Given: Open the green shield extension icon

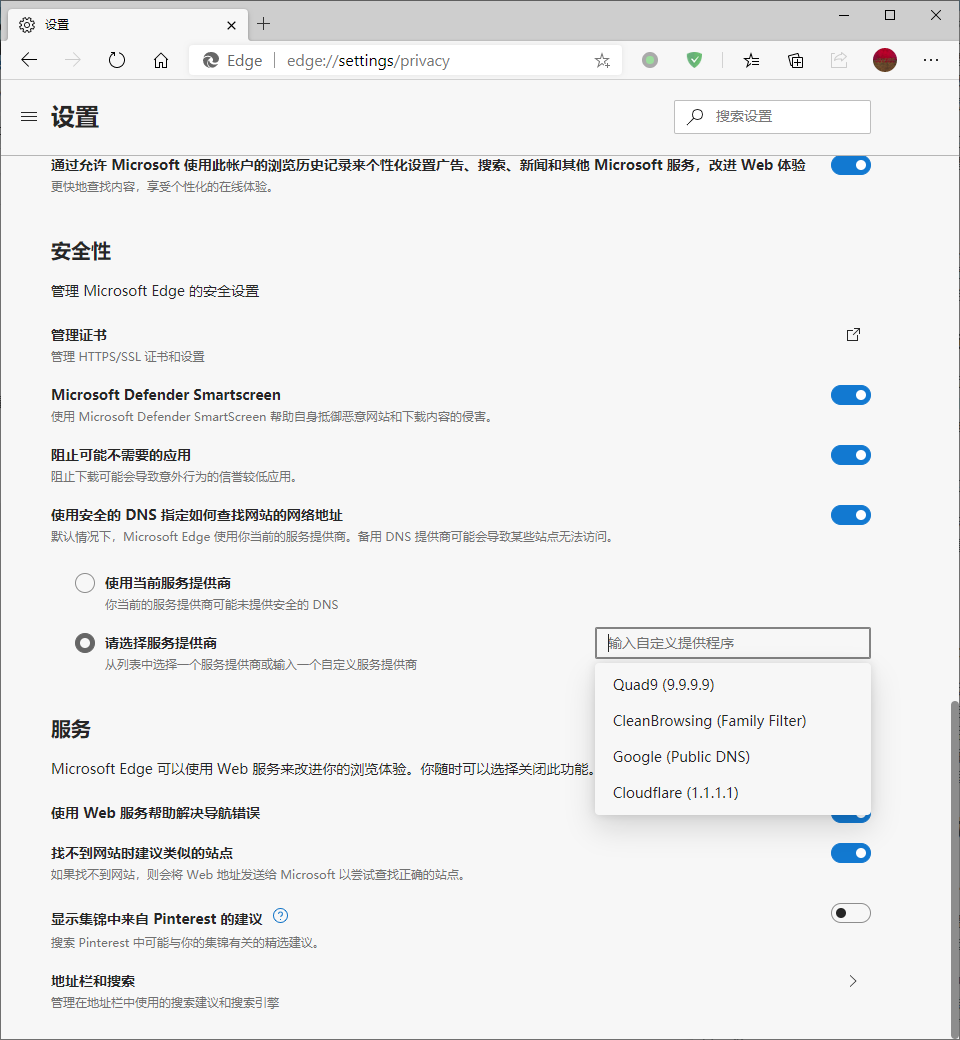Looking at the screenshot, I should point(694,60).
